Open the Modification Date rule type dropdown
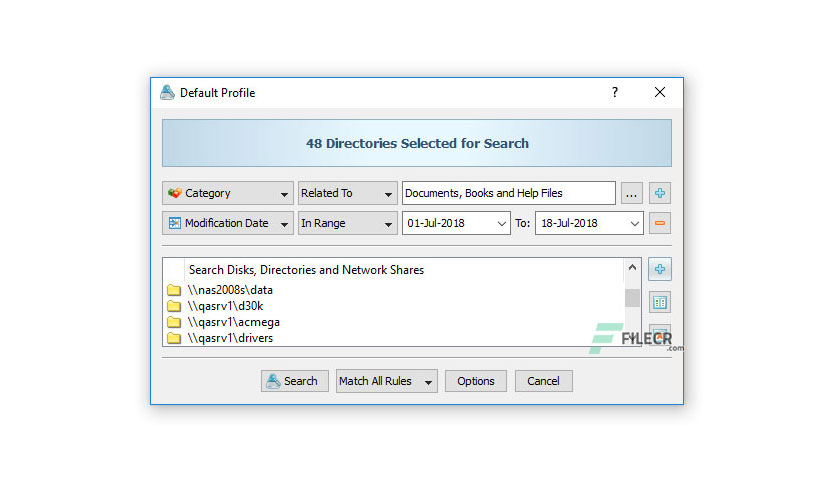Image resolution: width=836 pixels, height=484 pixels. [228, 223]
